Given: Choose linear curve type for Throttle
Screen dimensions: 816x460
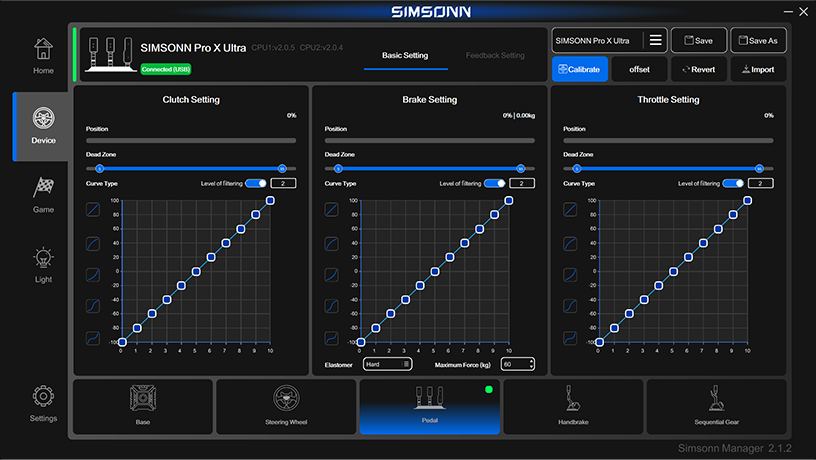Looking at the screenshot, I should coord(570,210).
